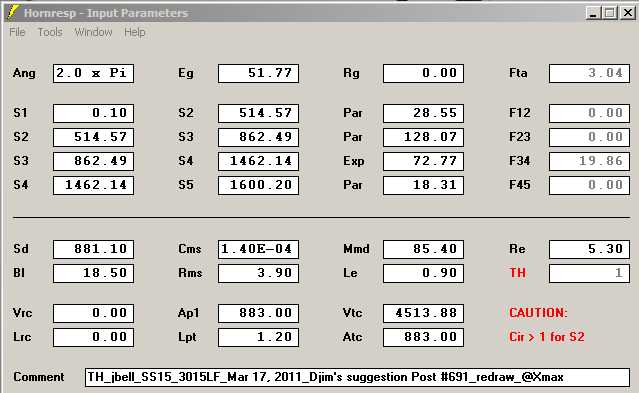Click the Hornresp lightning icon in title bar
Viewport: 639px width, 393px height.
(x=13, y=13)
